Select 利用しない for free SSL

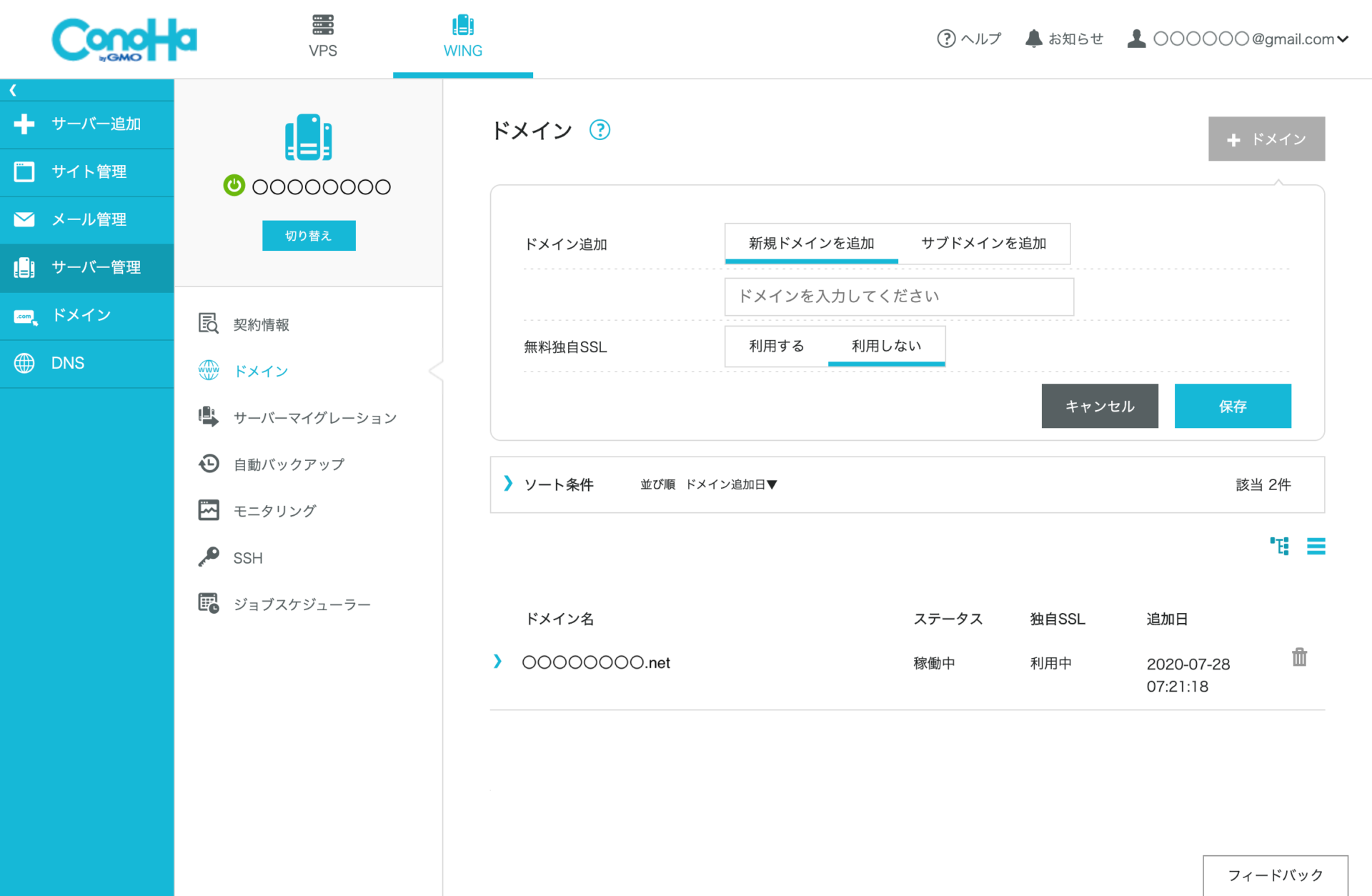coord(886,347)
